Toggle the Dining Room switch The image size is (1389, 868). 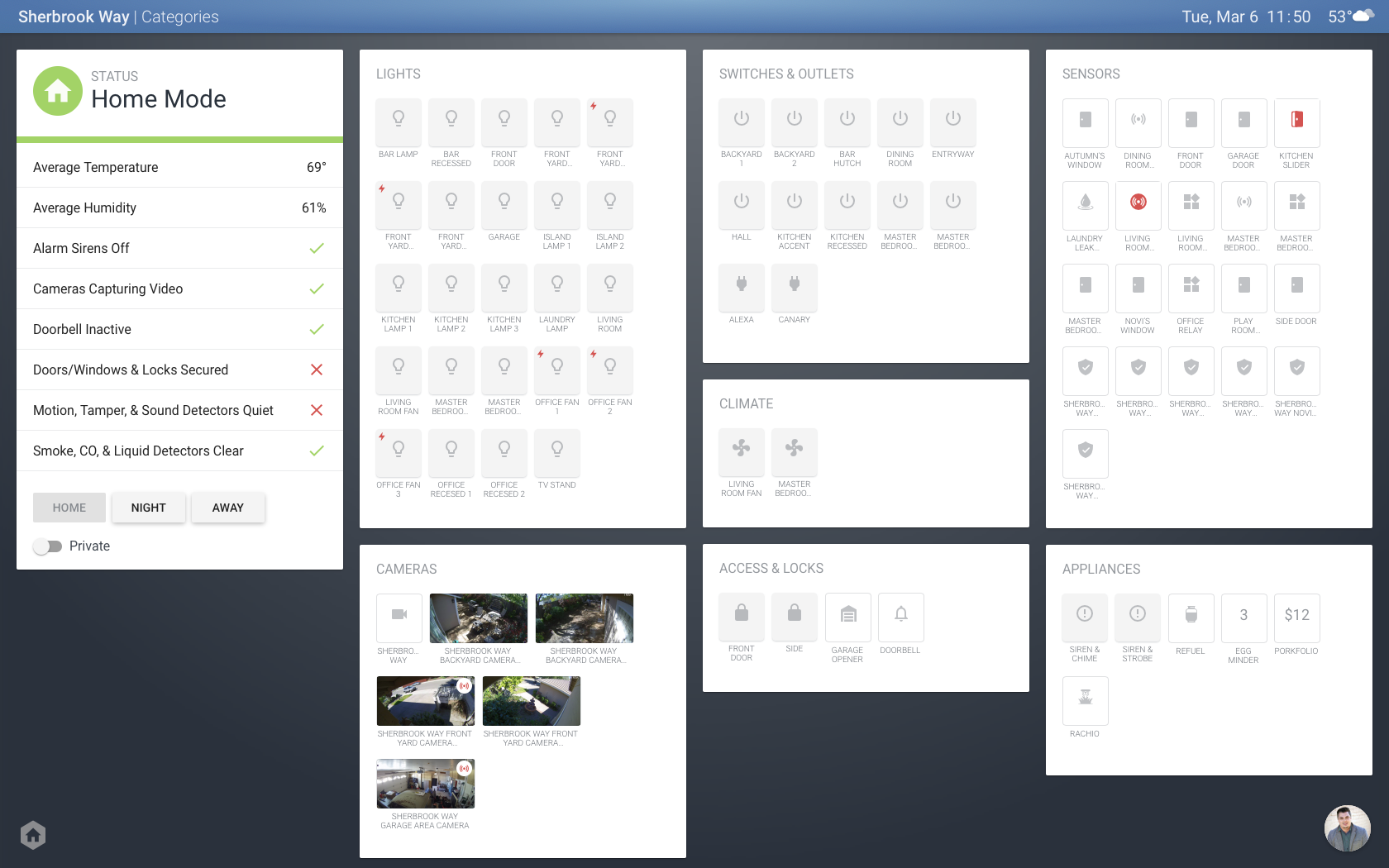point(900,122)
